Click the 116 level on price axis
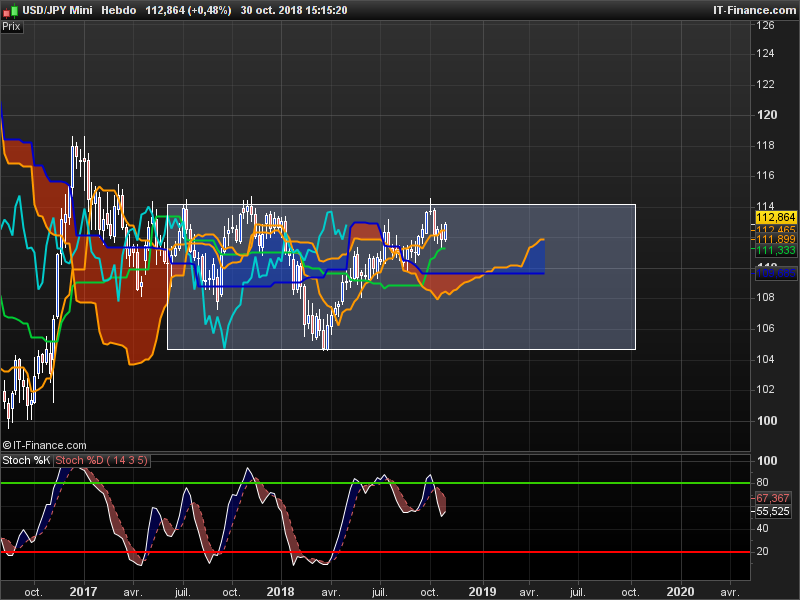The height and width of the screenshot is (600, 800). point(765,176)
